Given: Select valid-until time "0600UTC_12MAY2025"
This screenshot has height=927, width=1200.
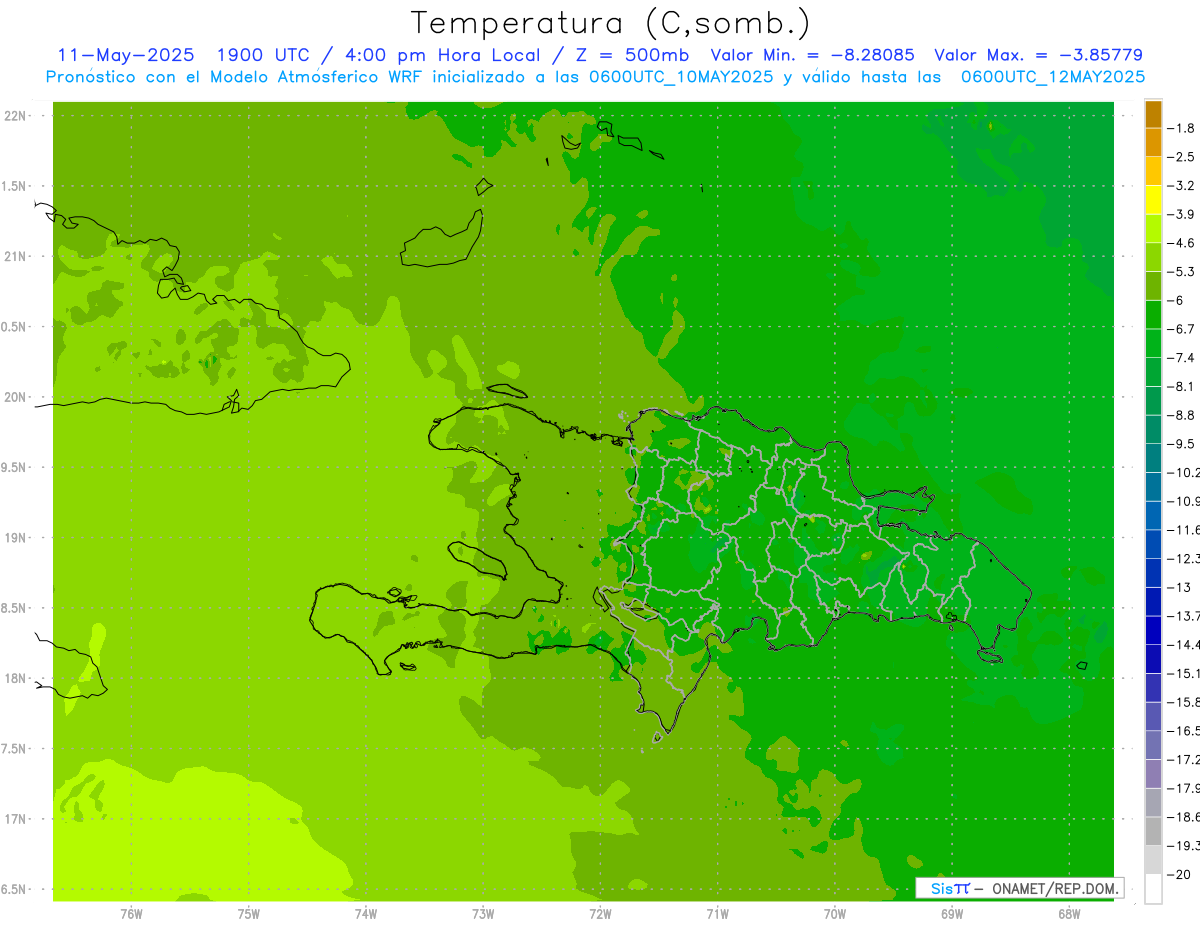Looking at the screenshot, I should (1053, 77).
